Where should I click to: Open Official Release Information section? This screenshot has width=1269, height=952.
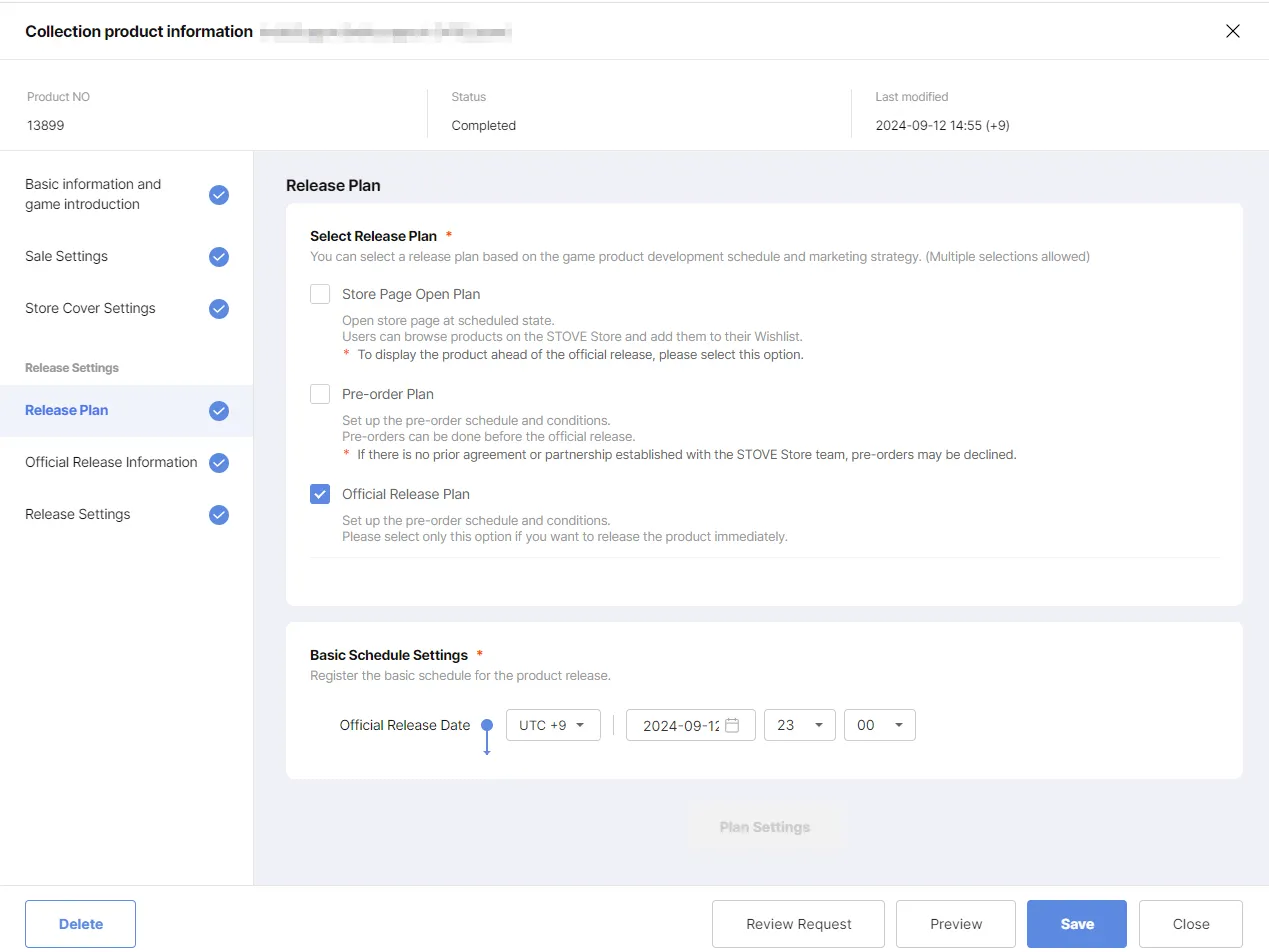coord(111,463)
